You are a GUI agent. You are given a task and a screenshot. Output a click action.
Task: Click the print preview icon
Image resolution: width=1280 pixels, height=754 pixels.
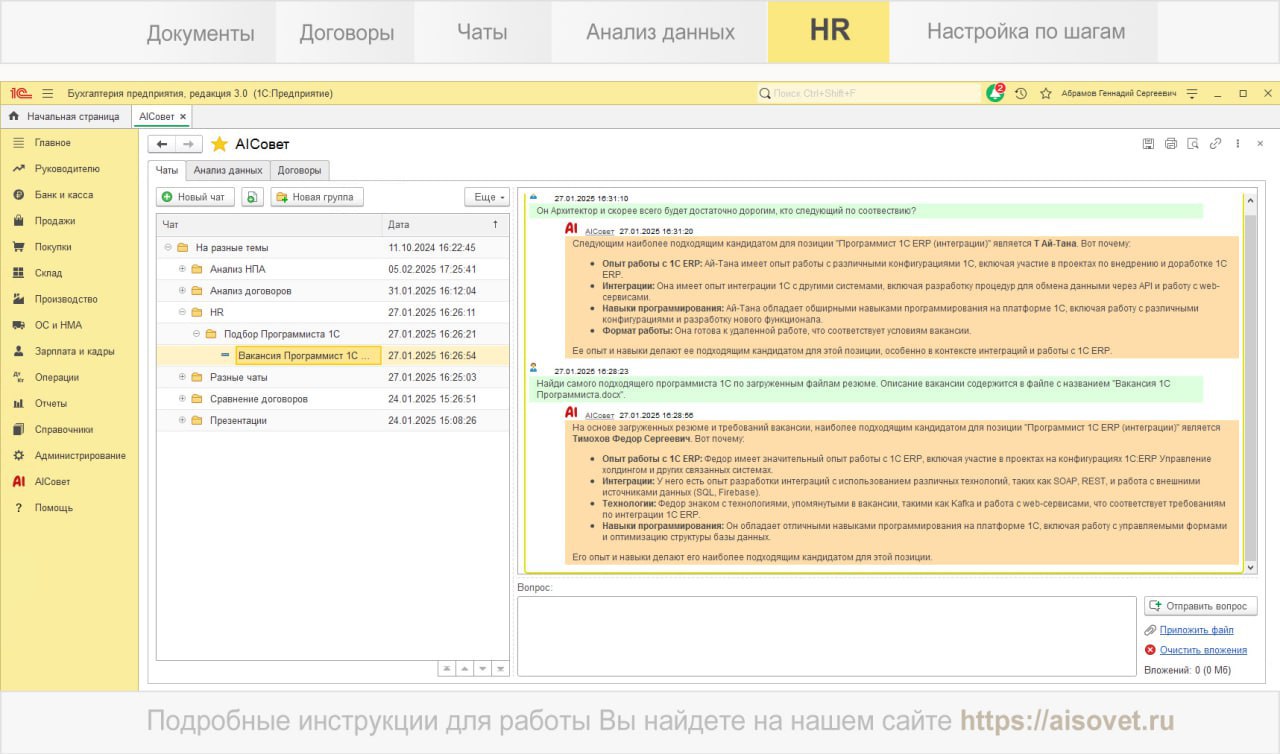click(1193, 143)
